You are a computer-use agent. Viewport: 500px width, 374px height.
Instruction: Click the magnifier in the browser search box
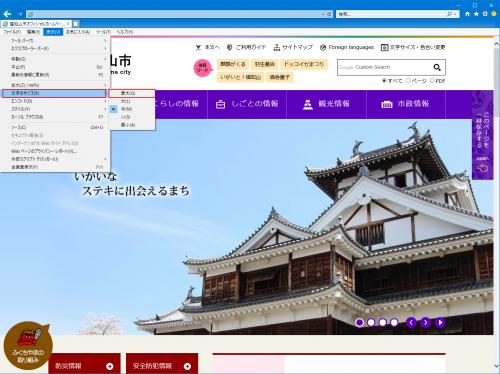click(450, 14)
